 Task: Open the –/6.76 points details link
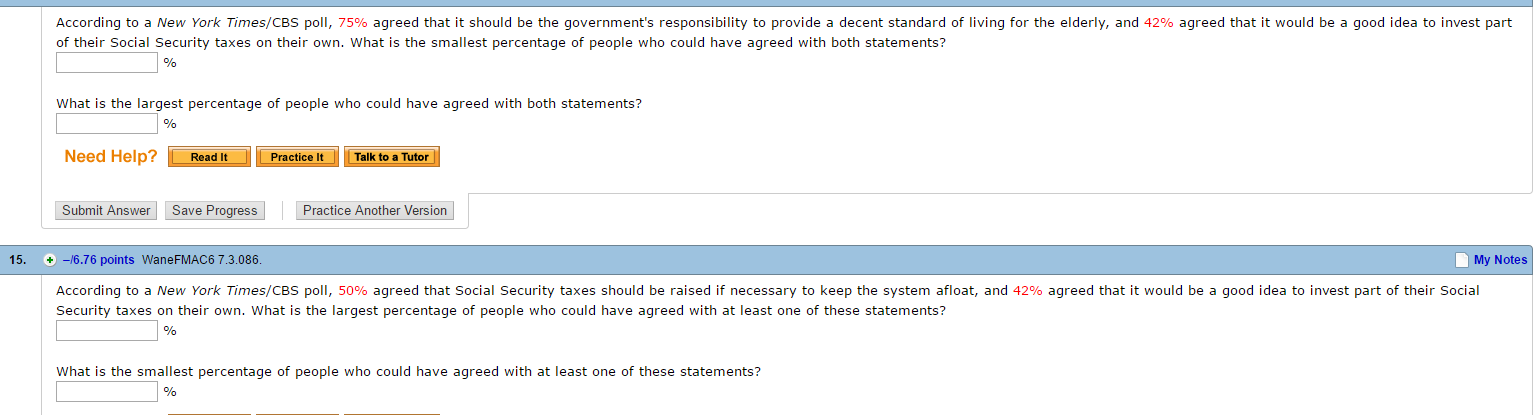coord(98,260)
